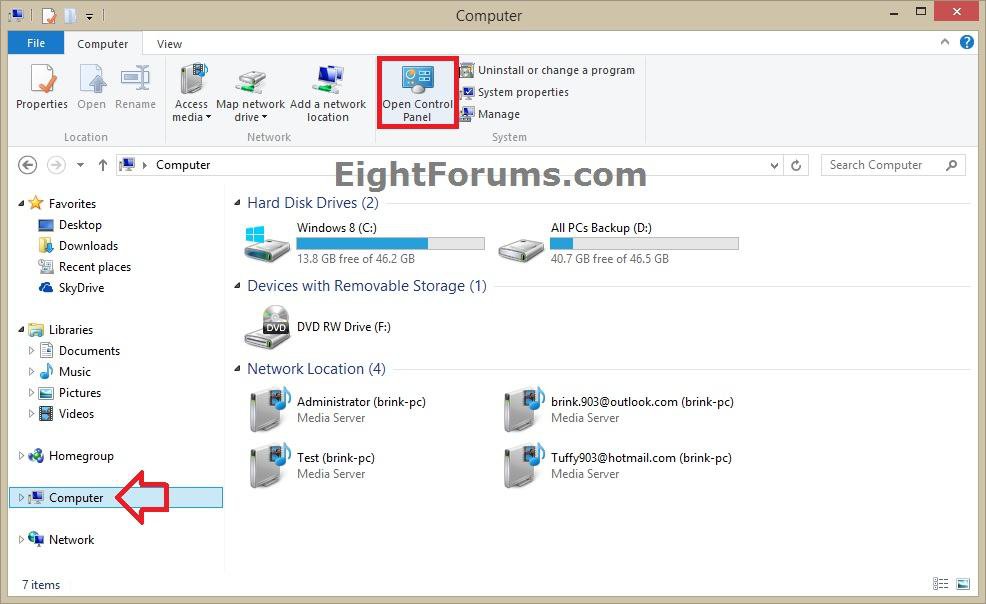This screenshot has width=986, height=604.
Task: Go back with the Back arrow
Action: tap(27, 165)
